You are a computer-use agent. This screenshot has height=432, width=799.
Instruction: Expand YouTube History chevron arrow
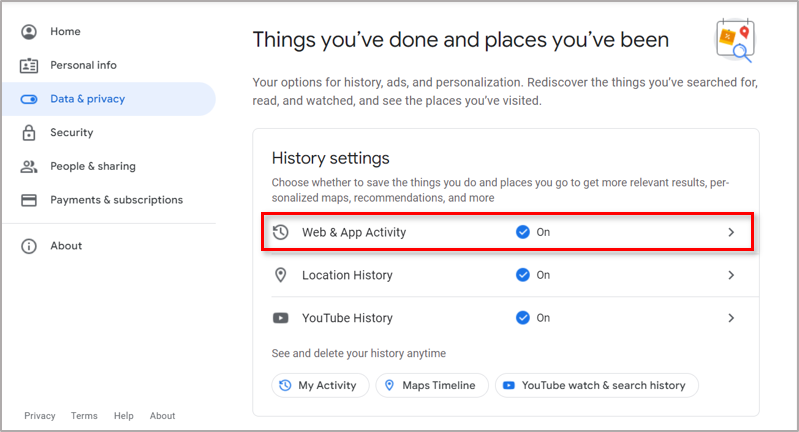(731, 318)
